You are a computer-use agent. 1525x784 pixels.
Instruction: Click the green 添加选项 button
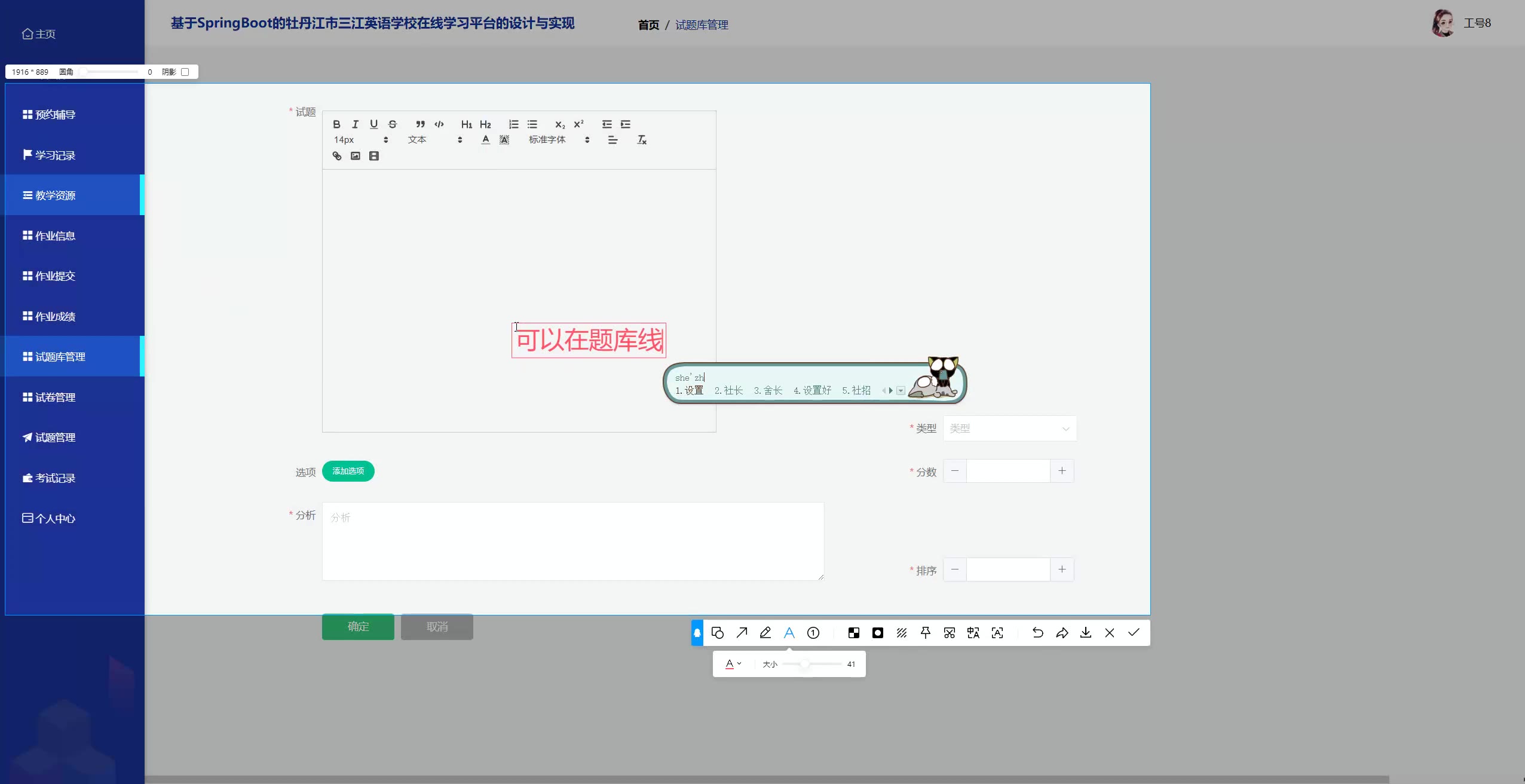click(348, 471)
